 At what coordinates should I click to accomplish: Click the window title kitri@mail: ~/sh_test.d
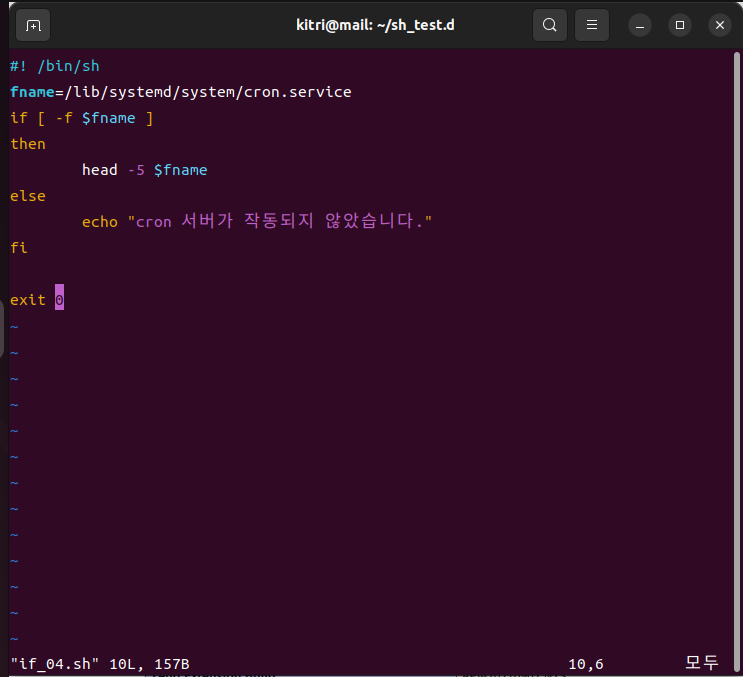pyautogui.click(x=375, y=25)
